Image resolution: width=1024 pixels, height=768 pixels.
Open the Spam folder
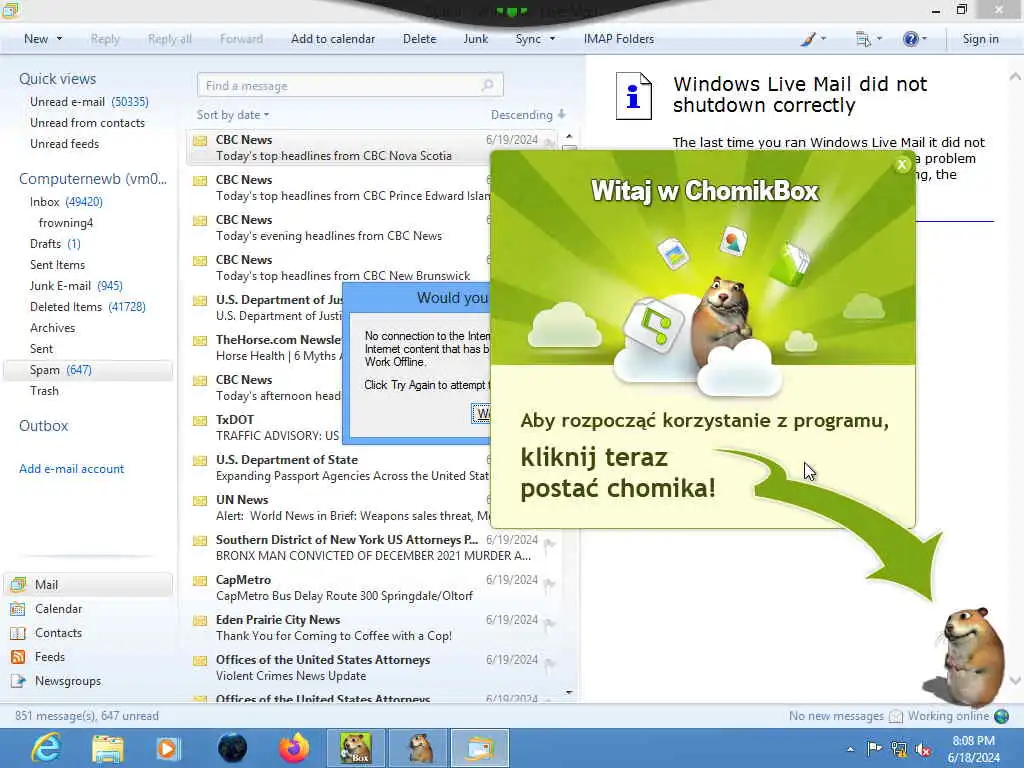coord(88,370)
